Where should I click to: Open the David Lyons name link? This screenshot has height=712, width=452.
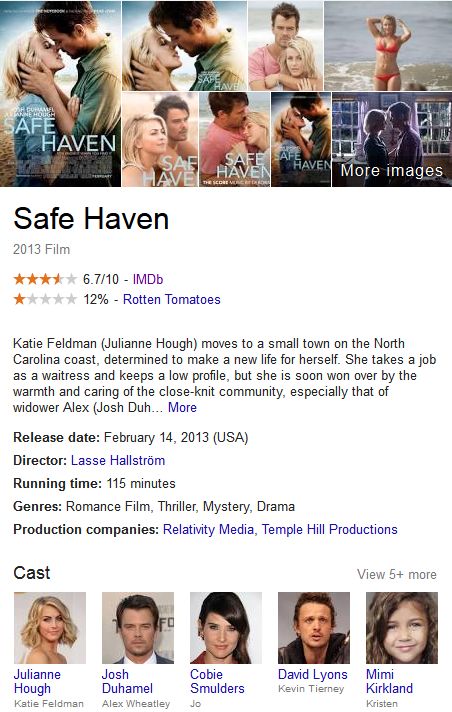tap(313, 674)
